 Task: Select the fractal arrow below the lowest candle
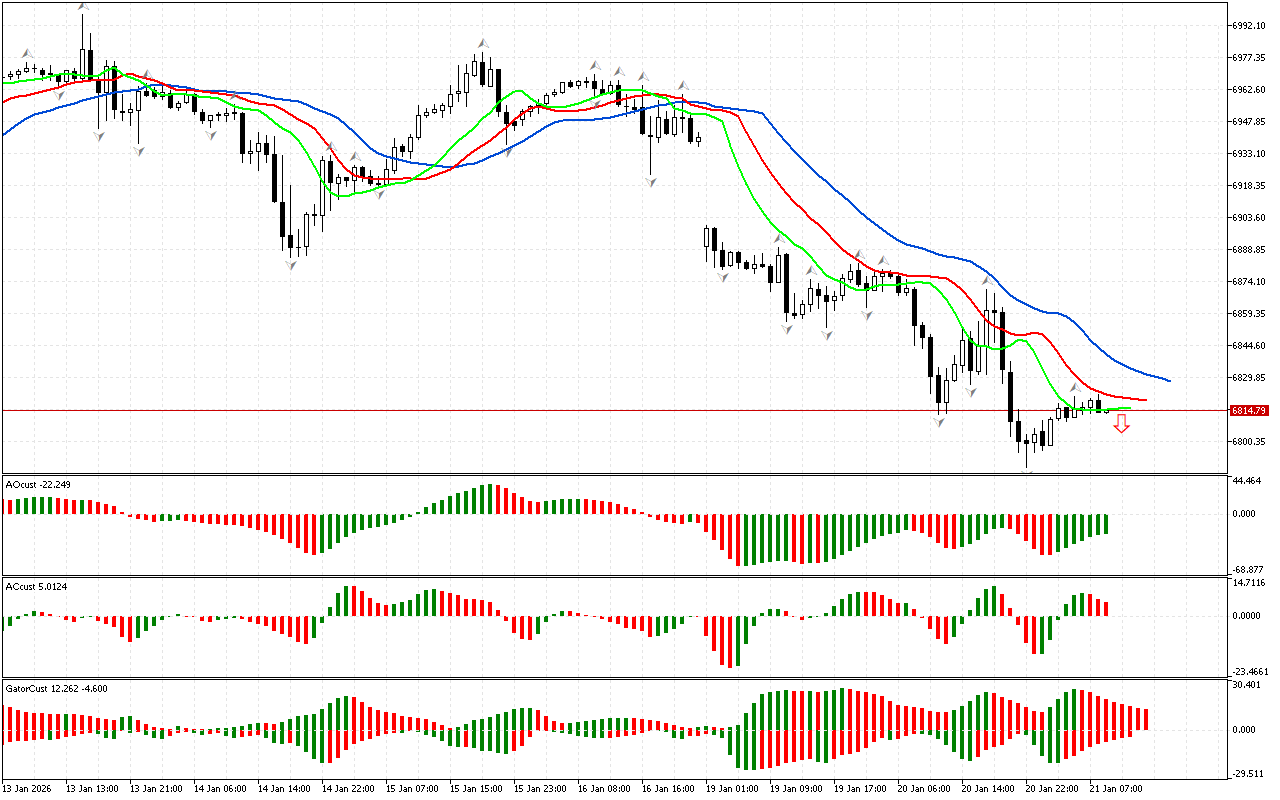click(x=1027, y=469)
